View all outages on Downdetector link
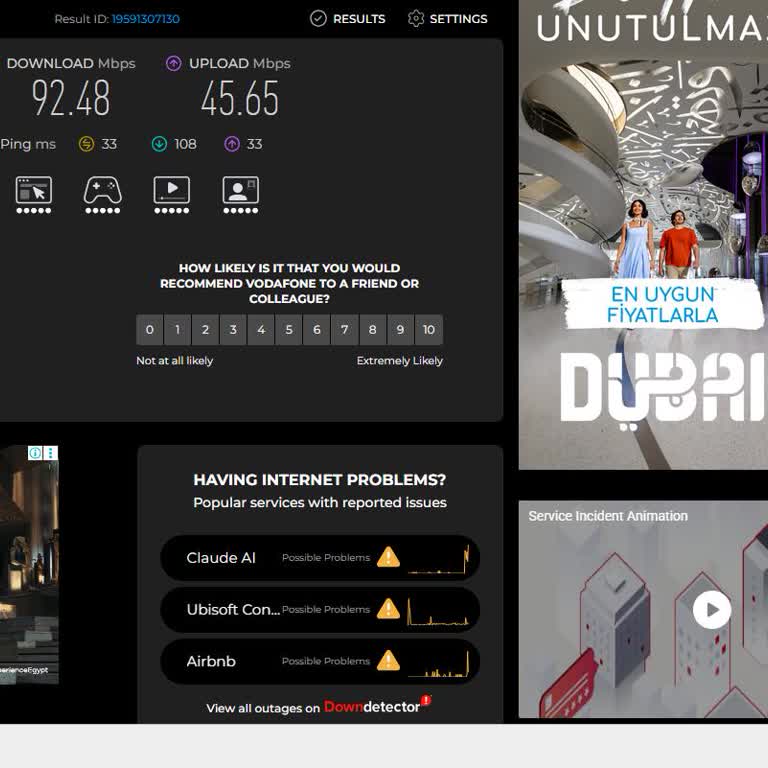 pos(318,706)
